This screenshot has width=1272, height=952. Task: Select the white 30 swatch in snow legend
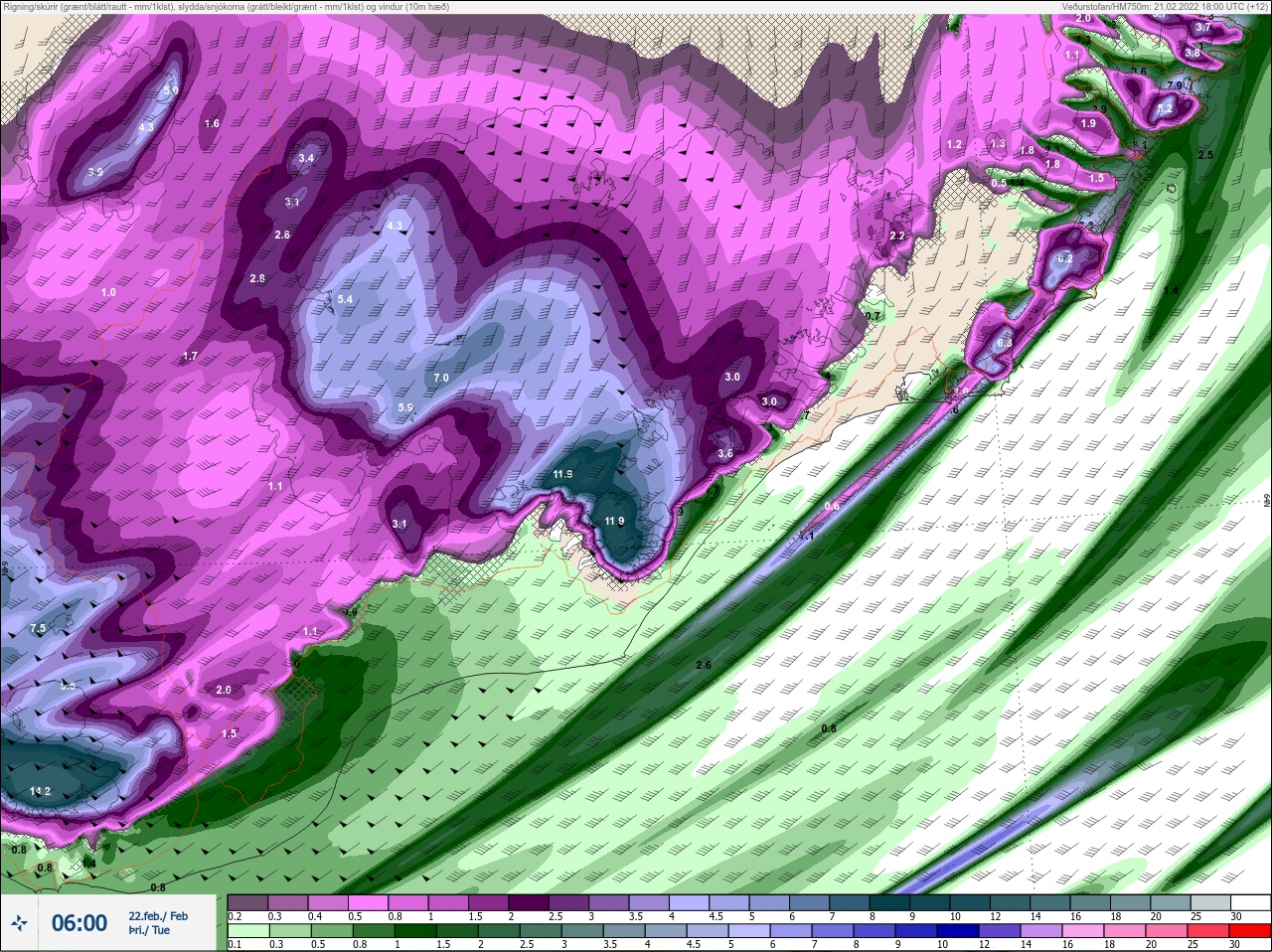pyautogui.click(x=1250, y=902)
